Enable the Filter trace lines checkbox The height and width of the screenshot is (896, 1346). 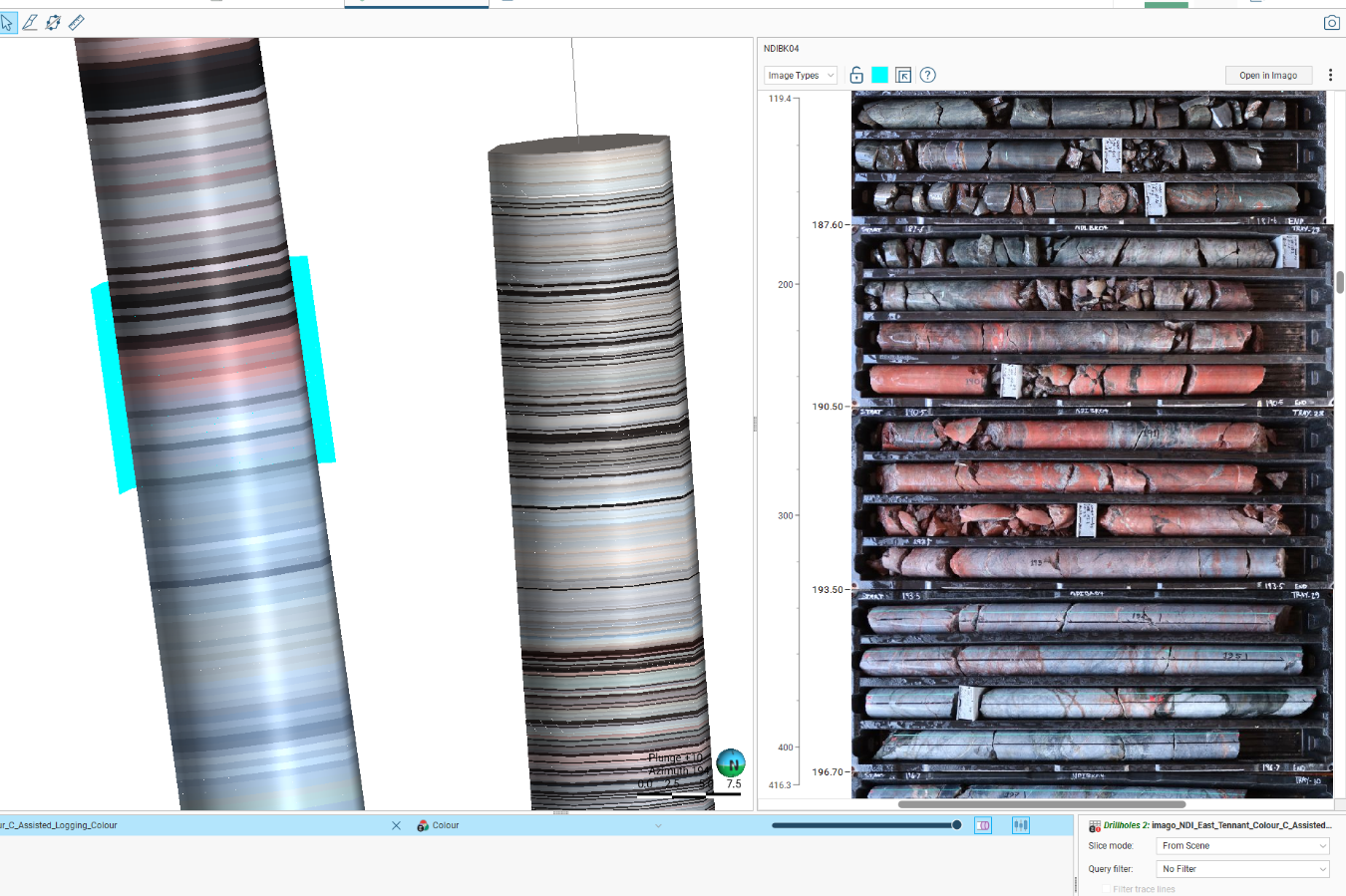[x=1105, y=889]
